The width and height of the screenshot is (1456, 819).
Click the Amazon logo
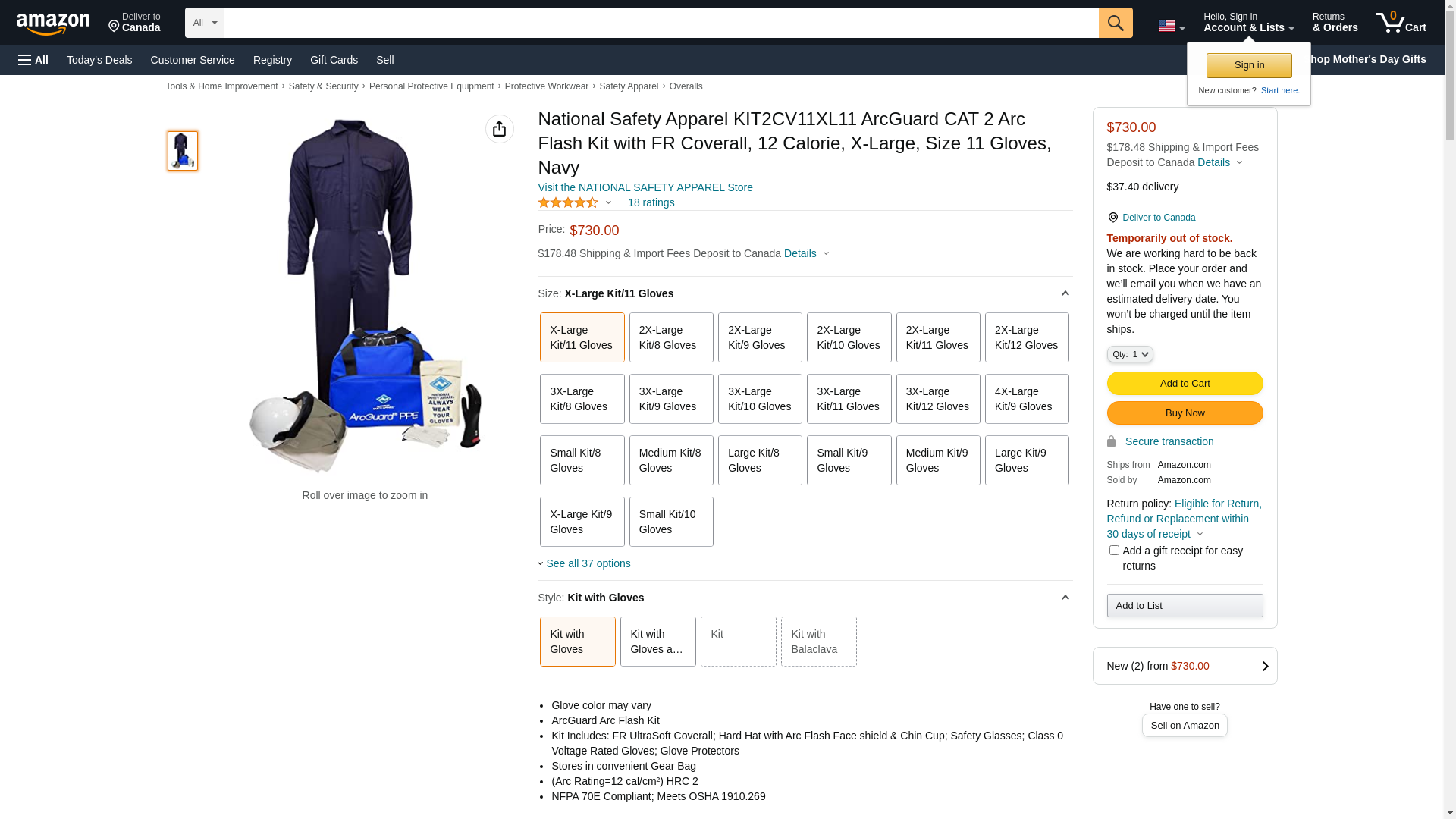53,24
